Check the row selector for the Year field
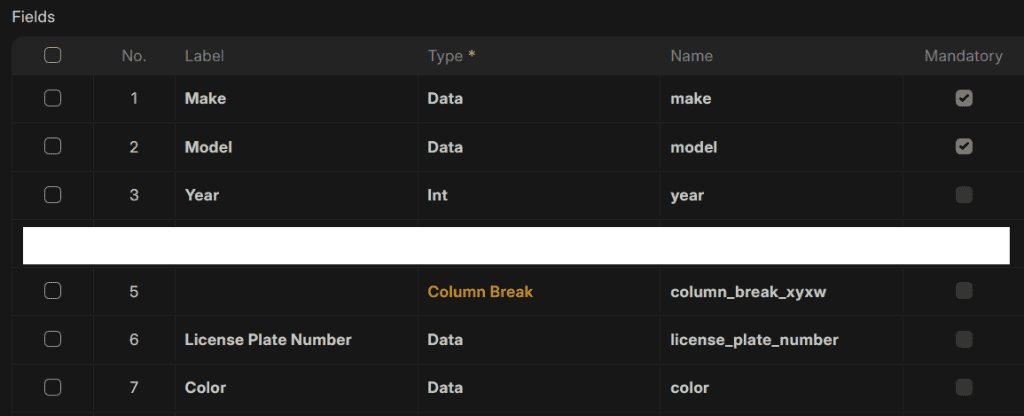Screen dimensions: 1024x416 [53, 195]
